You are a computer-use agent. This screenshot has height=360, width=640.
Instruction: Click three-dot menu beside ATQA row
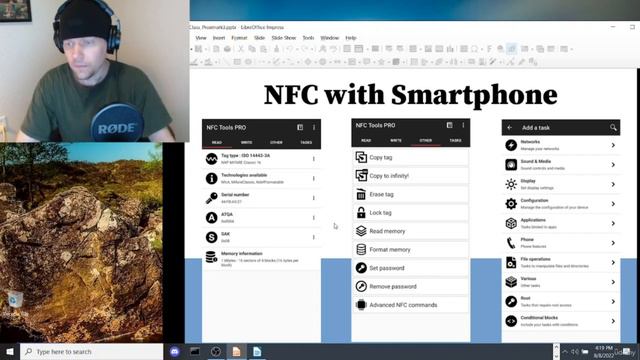tap(313, 218)
